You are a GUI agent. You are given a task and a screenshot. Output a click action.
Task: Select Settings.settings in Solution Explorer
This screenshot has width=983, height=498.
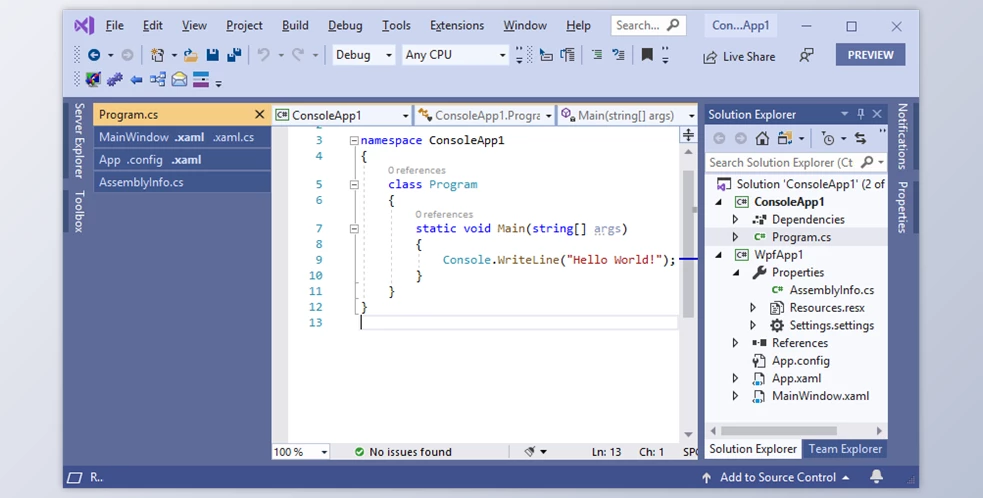pyautogui.click(x=831, y=326)
